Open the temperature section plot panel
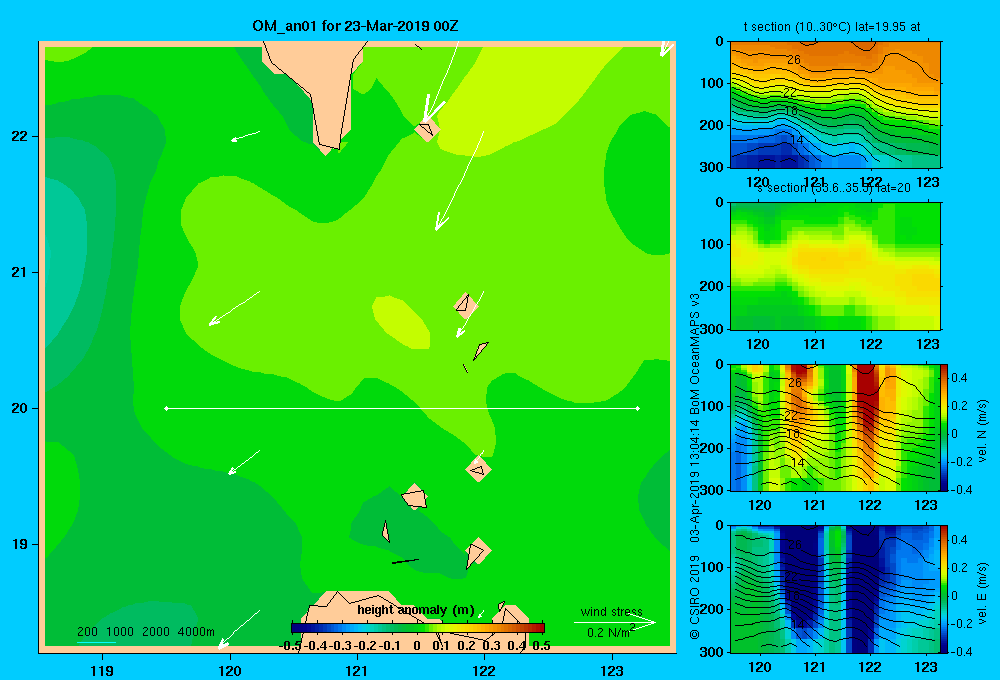The height and width of the screenshot is (680, 1000). pyautogui.click(x=835, y=105)
